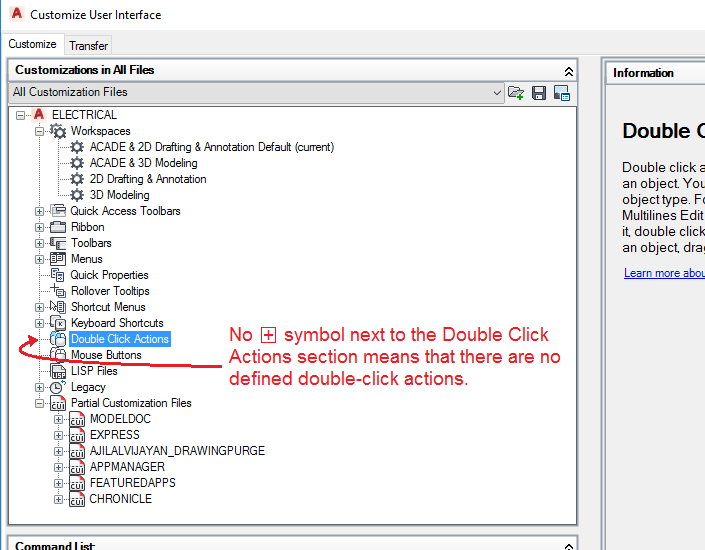Click the Command List panel header
This screenshot has height=550, width=705.
[x=292, y=545]
